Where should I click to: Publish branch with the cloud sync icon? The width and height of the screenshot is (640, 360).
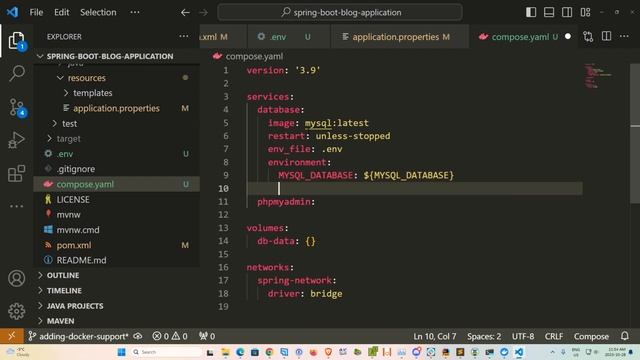[138, 336]
